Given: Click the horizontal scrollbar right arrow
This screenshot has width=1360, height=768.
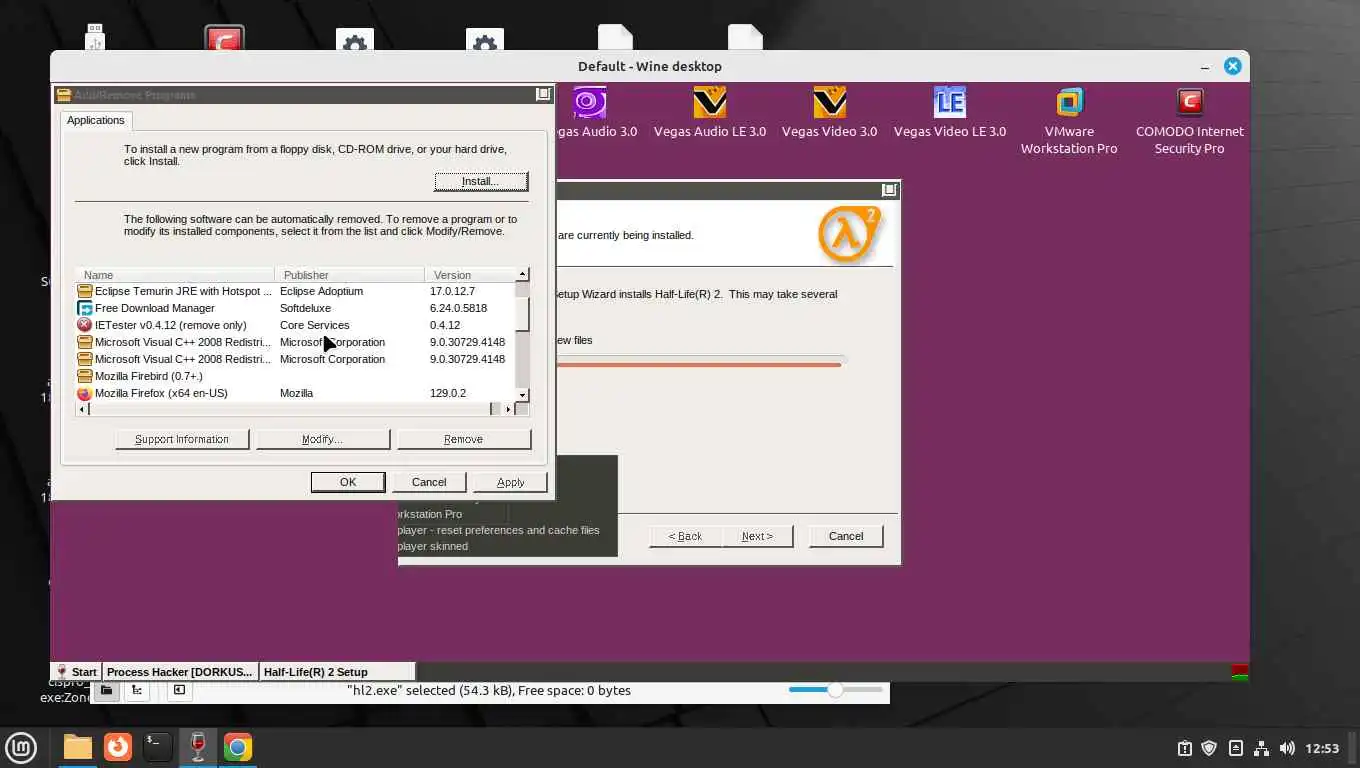Looking at the screenshot, I should (508, 409).
